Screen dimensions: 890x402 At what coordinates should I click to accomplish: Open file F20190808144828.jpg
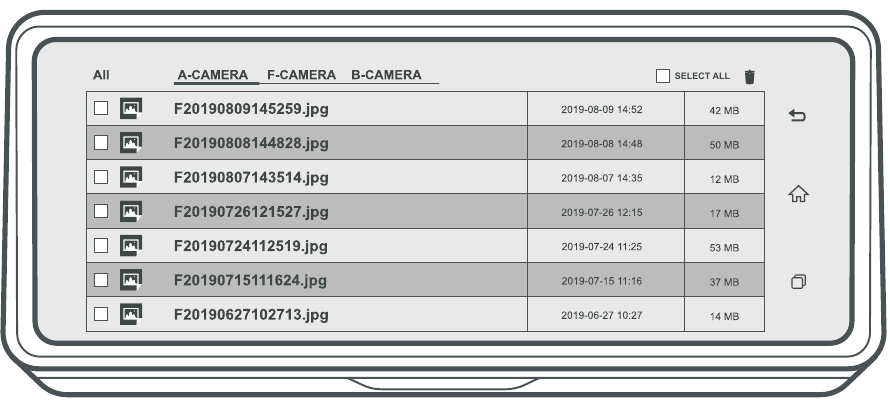pyautogui.click(x=251, y=143)
